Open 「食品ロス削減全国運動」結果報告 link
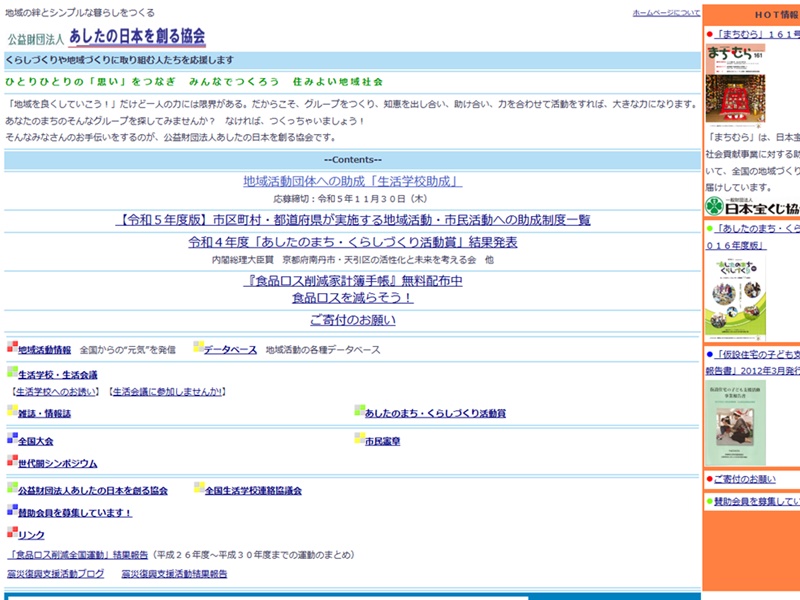The image size is (800, 600). 78,555
